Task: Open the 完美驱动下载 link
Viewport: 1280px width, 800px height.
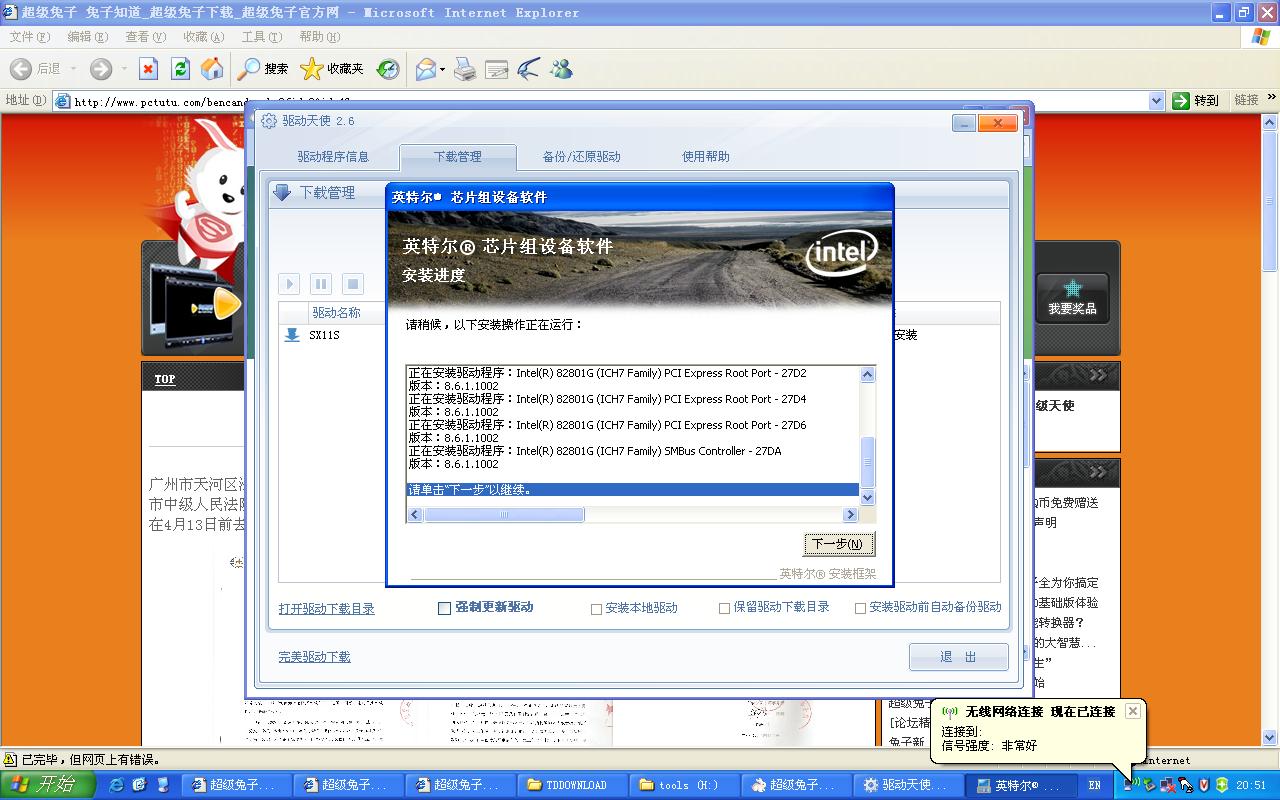Action: tap(314, 657)
